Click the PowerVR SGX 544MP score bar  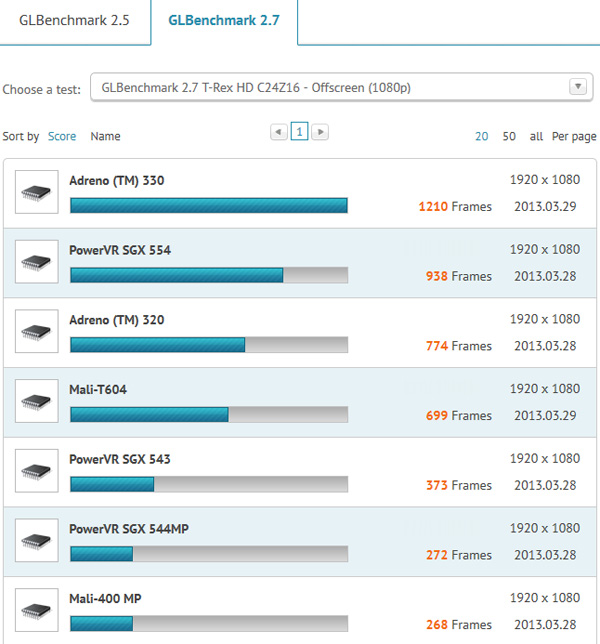209,554
